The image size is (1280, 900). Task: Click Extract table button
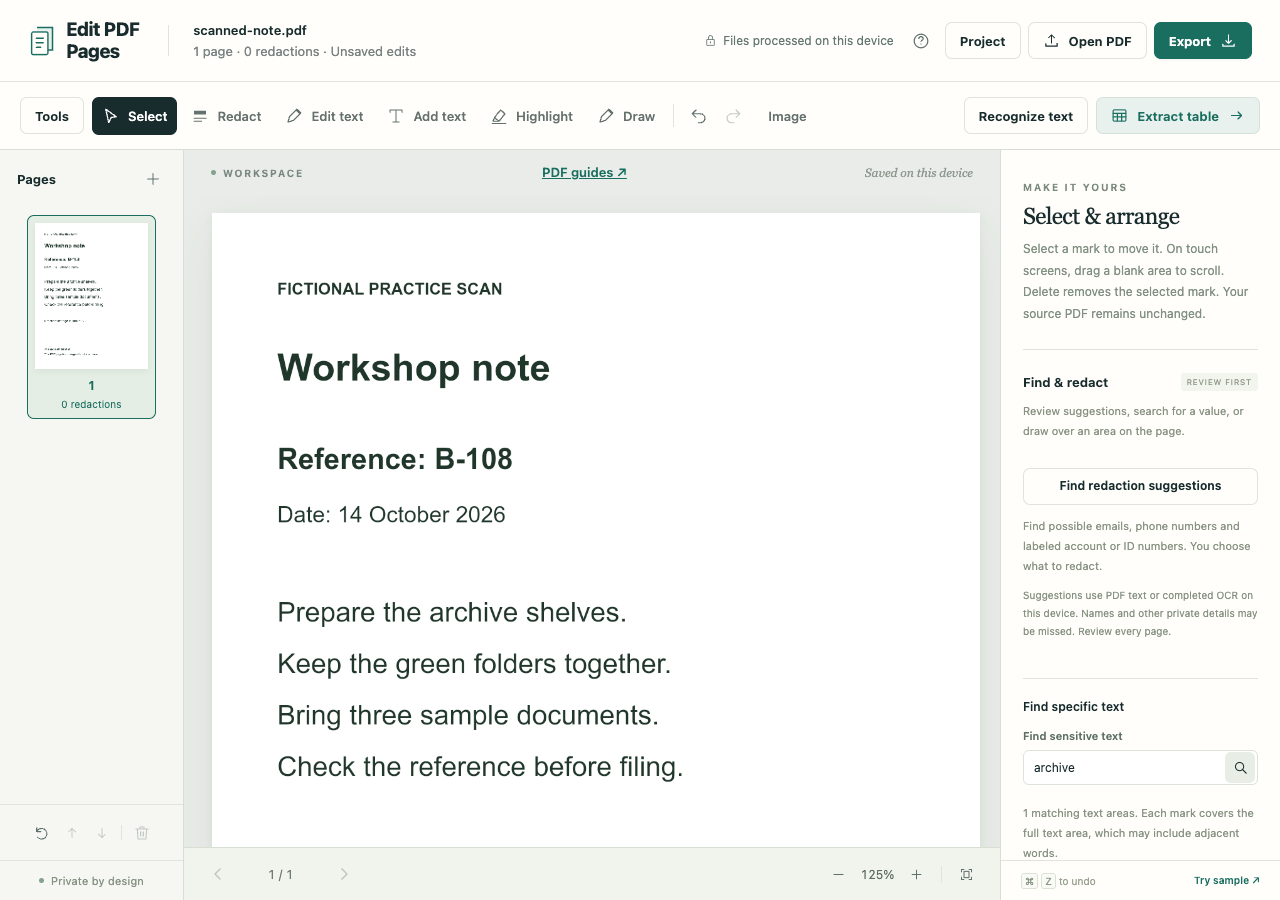pyautogui.click(x=1178, y=116)
